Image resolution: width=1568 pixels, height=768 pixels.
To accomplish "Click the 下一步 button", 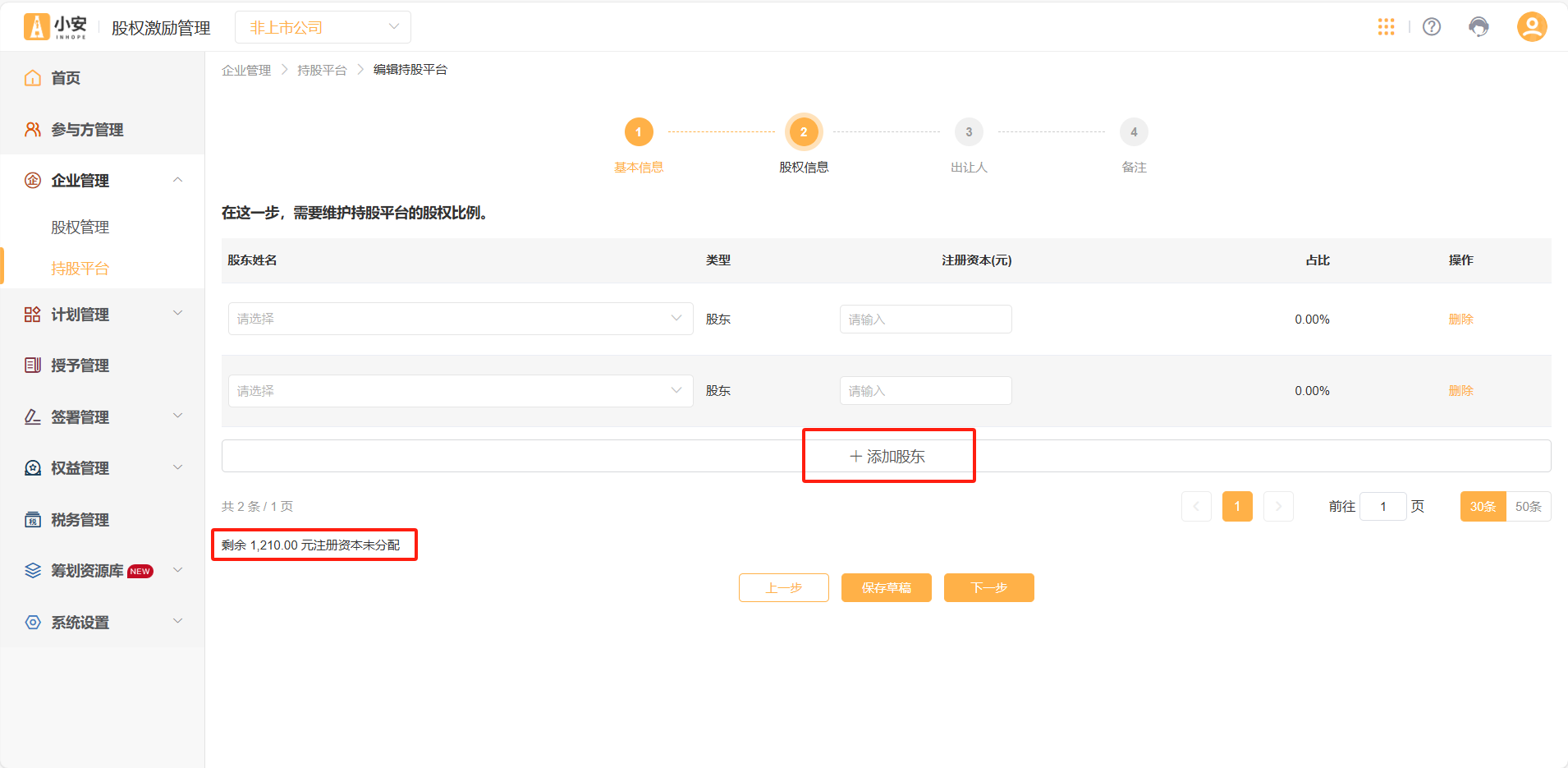I will [x=989, y=587].
